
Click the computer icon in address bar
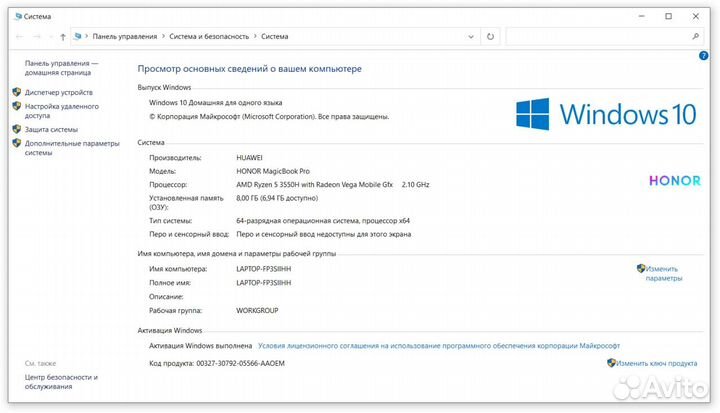pyautogui.click(x=78, y=36)
